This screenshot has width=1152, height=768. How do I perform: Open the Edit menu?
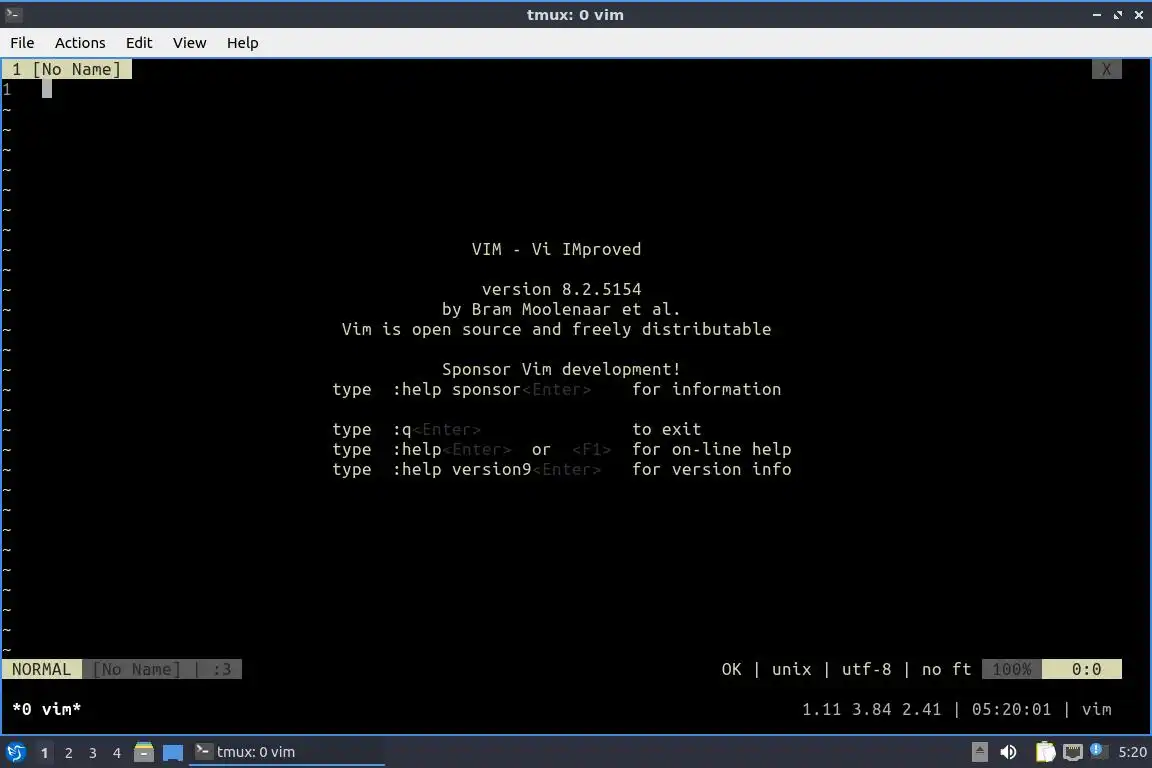pos(139,43)
